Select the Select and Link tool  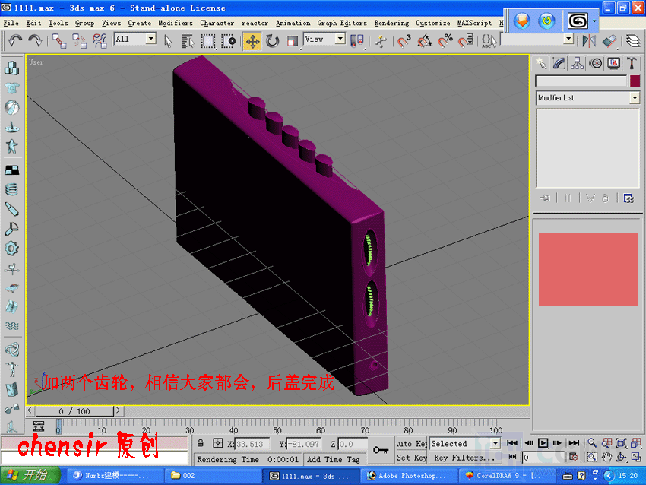pos(59,41)
